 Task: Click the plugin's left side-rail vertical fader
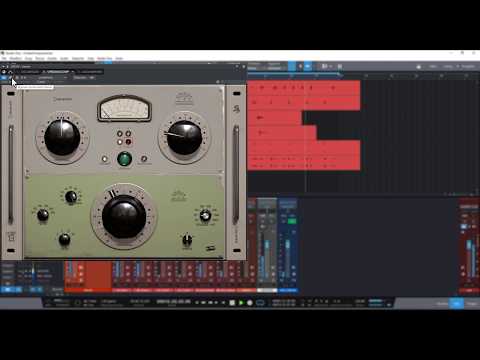[11, 174]
